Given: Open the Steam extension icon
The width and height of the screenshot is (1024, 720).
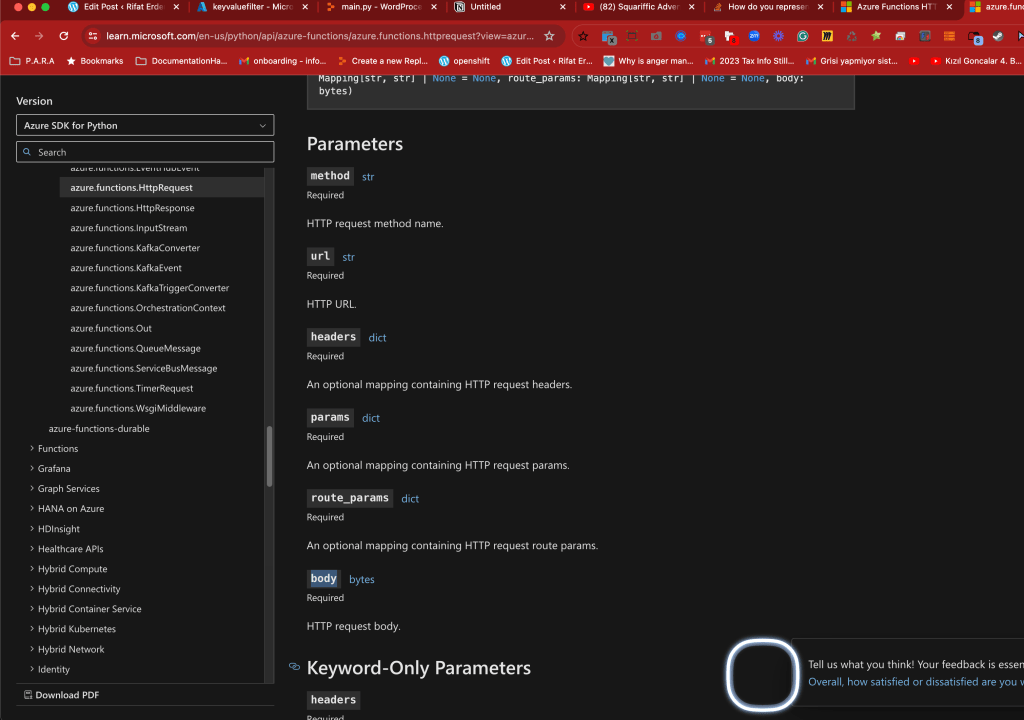Looking at the screenshot, I should coord(997,36).
